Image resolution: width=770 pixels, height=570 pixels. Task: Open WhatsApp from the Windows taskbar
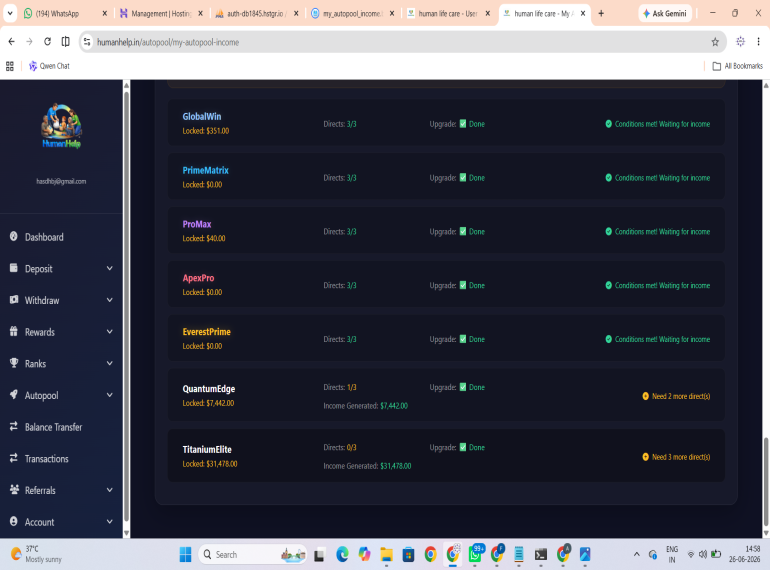tap(475, 554)
